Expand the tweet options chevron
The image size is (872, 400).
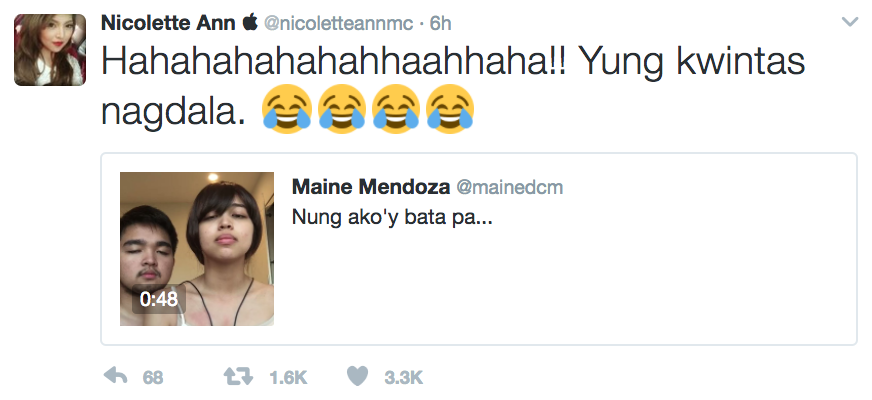850,21
